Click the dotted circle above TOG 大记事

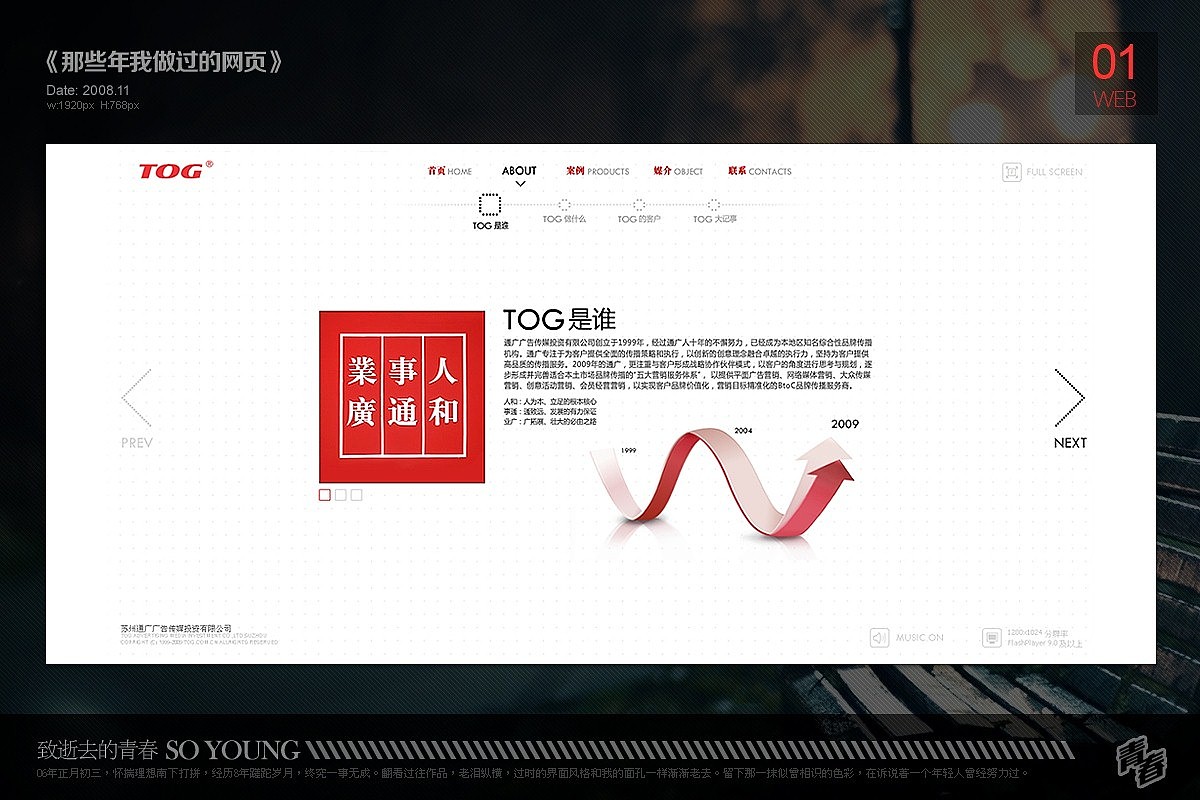click(x=714, y=204)
